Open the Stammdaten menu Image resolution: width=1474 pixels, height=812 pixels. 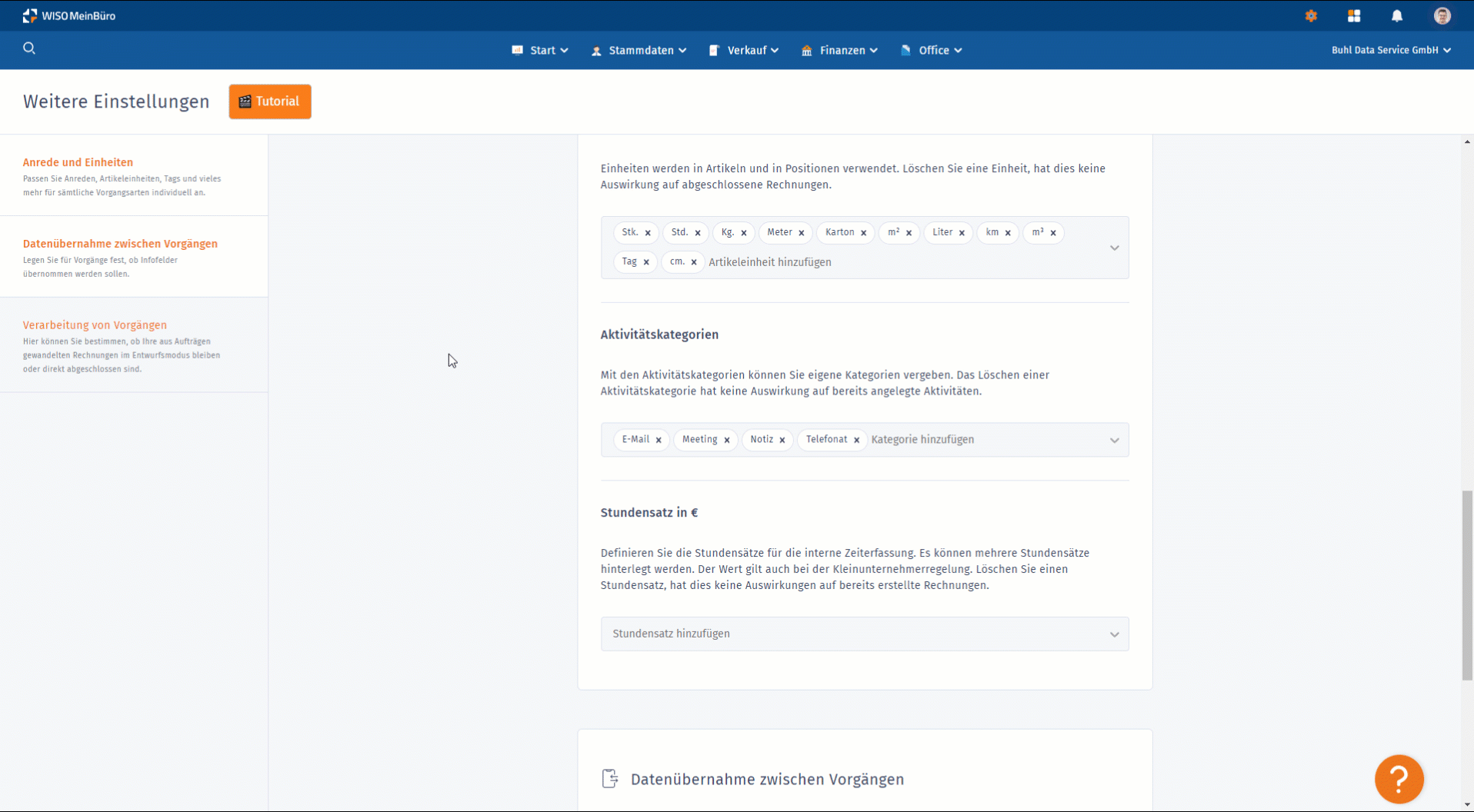[x=639, y=51]
